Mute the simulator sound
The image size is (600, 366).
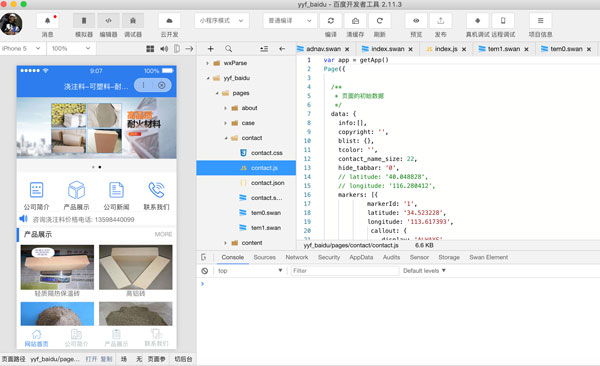pyautogui.click(x=164, y=49)
